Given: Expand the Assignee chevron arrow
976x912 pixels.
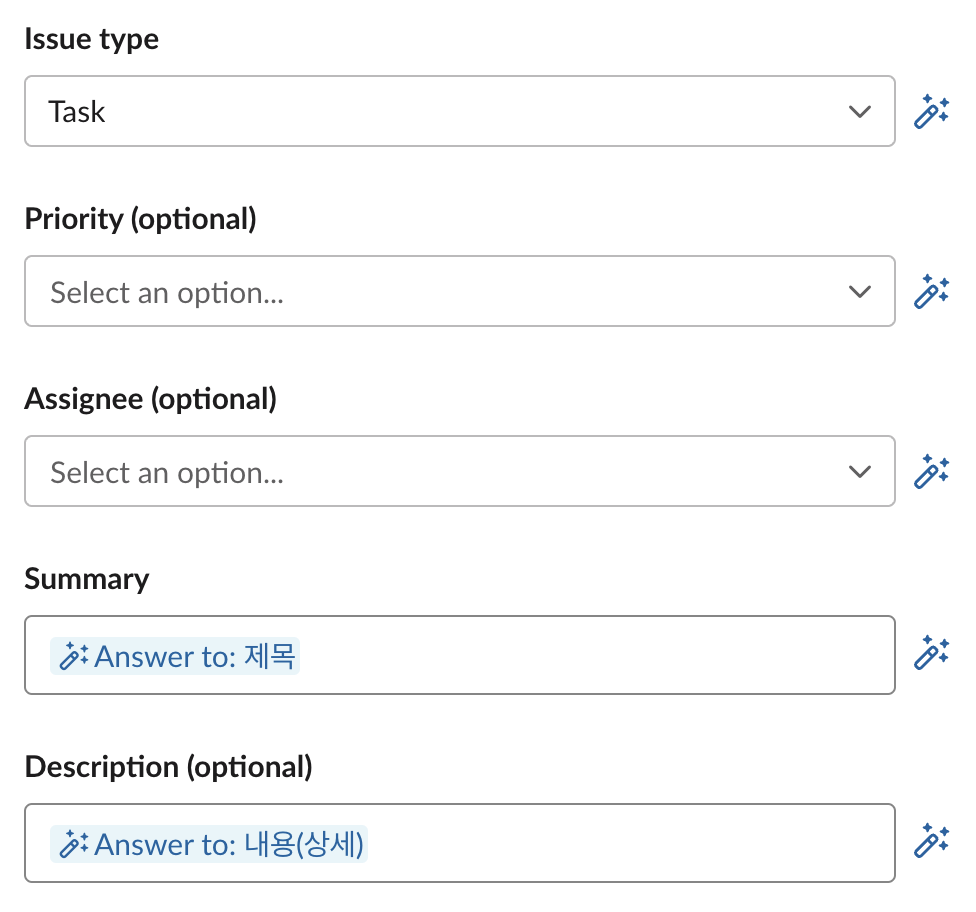Looking at the screenshot, I should coord(859,471).
